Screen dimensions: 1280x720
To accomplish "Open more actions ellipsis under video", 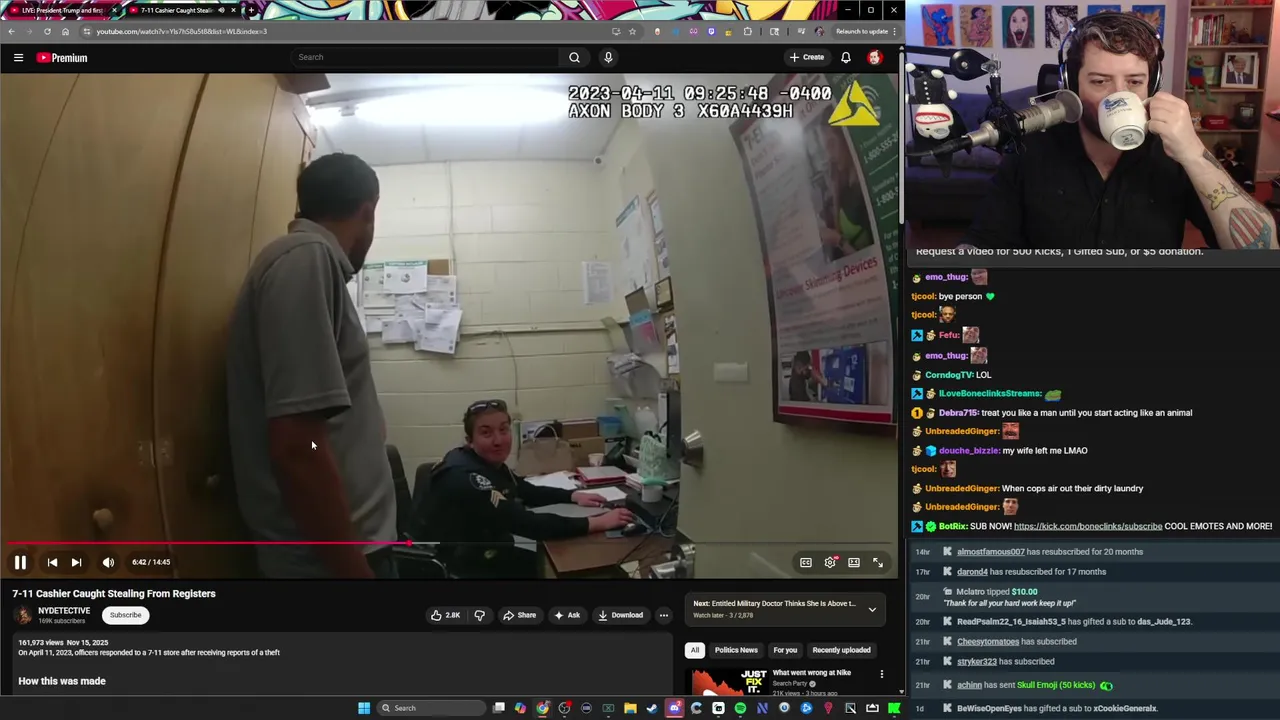I will coord(663,615).
